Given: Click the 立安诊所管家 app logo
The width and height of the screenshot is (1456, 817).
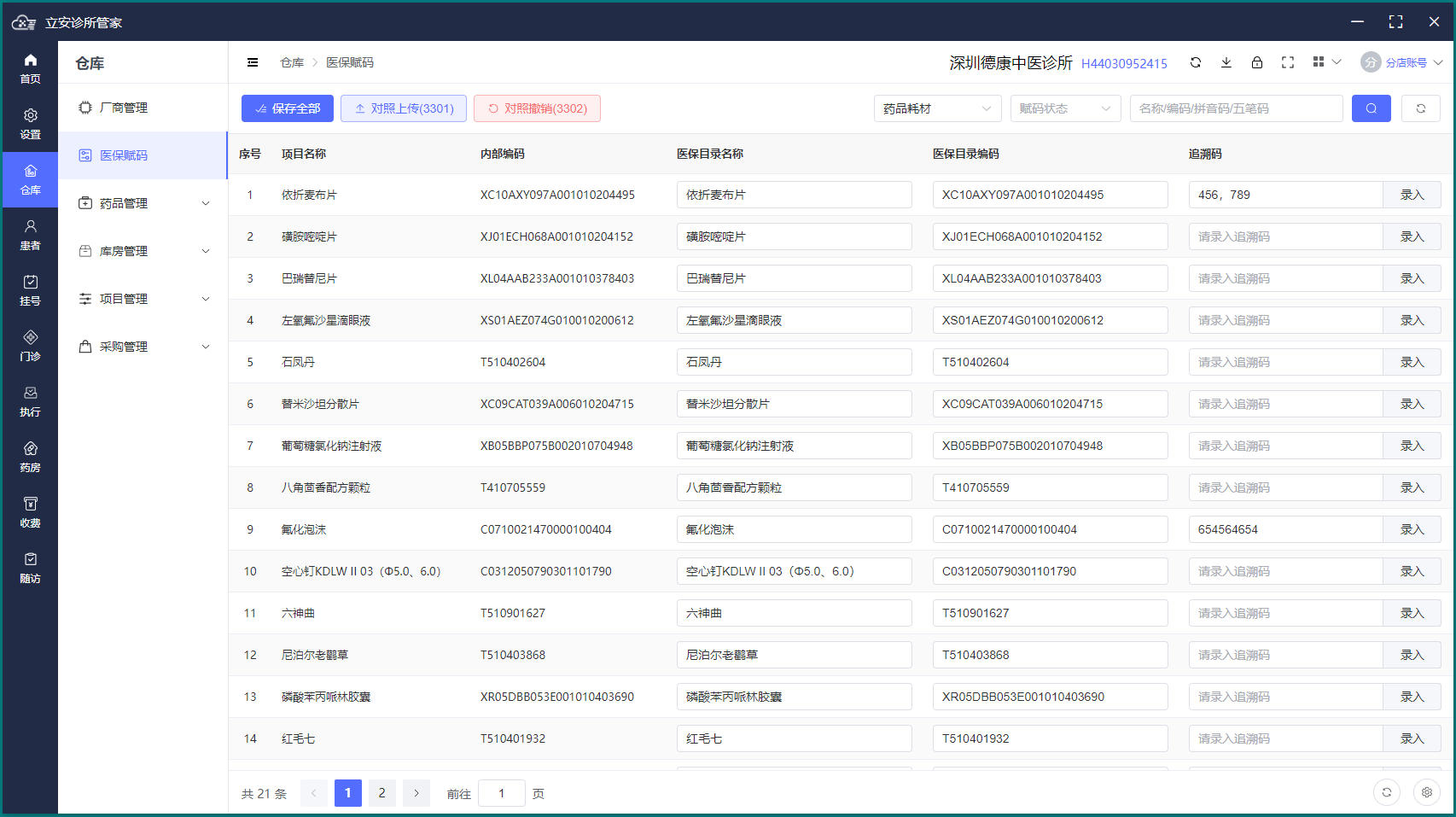Looking at the screenshot, I should [24, 22].
